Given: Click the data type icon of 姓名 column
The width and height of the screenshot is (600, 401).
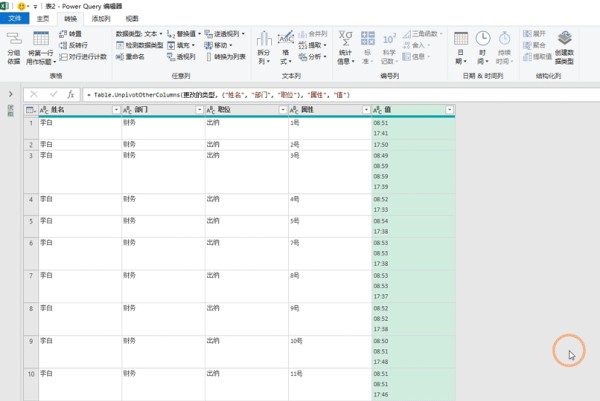Looking at the screenshot, I should [x=44, y=110].
